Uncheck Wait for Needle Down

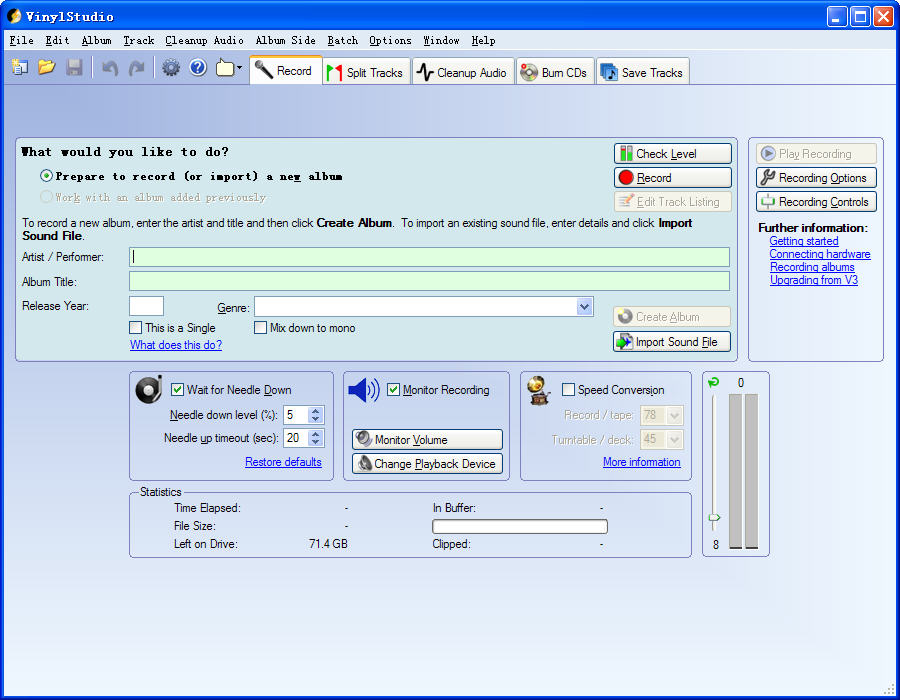coord(177,390)
